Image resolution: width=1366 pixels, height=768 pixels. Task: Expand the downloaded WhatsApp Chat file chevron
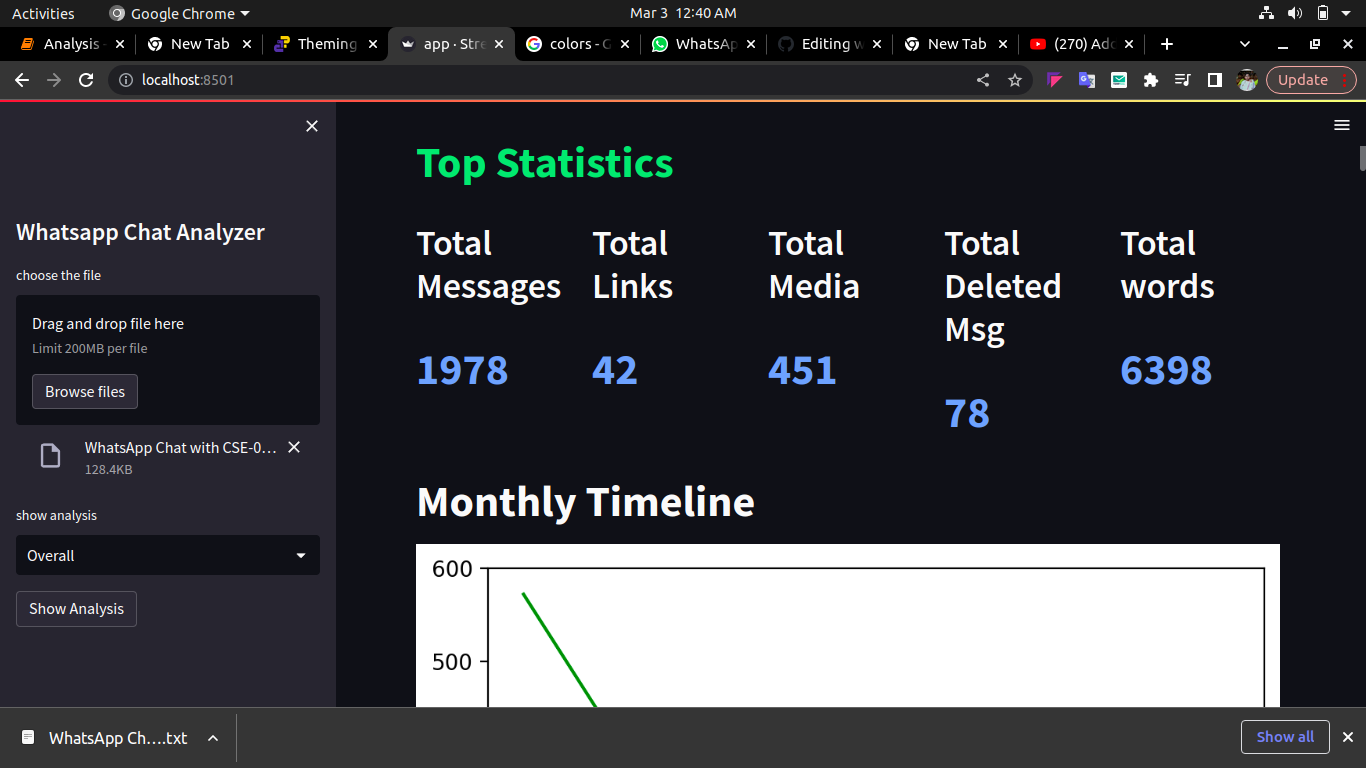(x=211, y=737)
